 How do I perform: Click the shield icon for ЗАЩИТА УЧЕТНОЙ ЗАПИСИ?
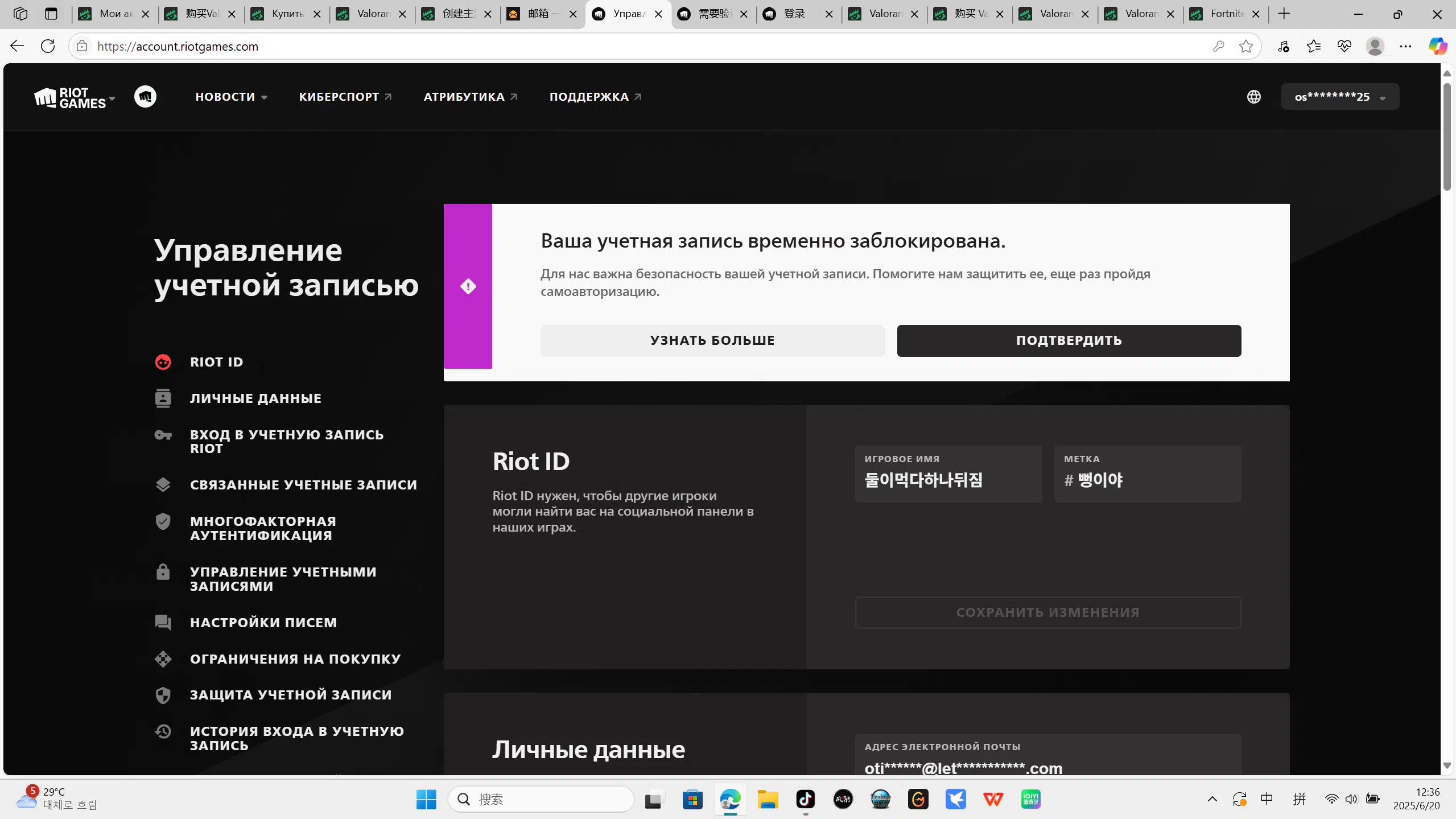[163, 695]
